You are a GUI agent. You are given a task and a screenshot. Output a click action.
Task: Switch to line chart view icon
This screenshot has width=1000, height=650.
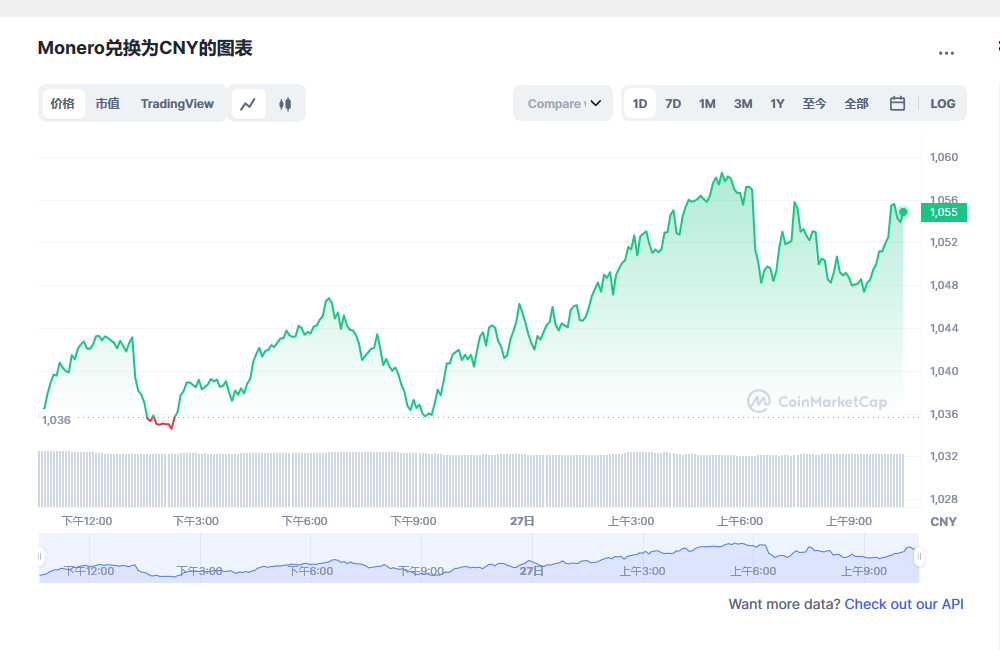pyautogui.click(x=248, y=103)
